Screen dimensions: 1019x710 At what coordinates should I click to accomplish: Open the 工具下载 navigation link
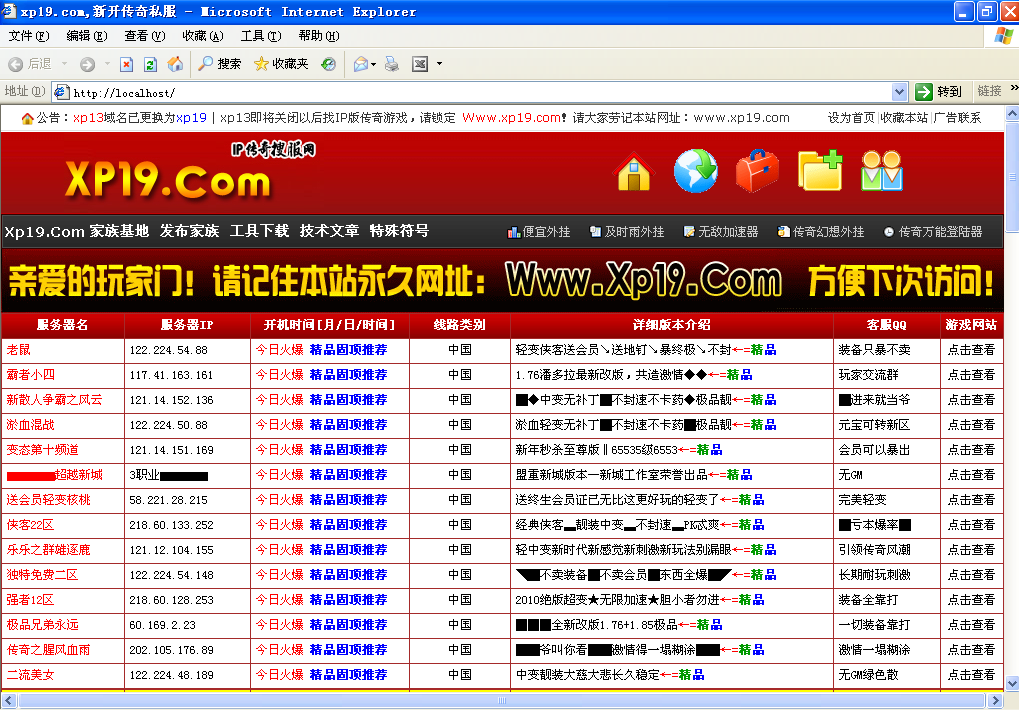click(x=259, y=231)
